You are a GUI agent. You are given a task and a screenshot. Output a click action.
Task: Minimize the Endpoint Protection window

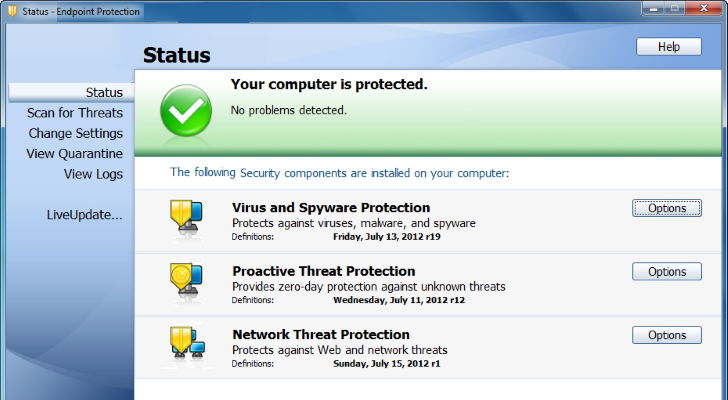click(x=654, y=9)
